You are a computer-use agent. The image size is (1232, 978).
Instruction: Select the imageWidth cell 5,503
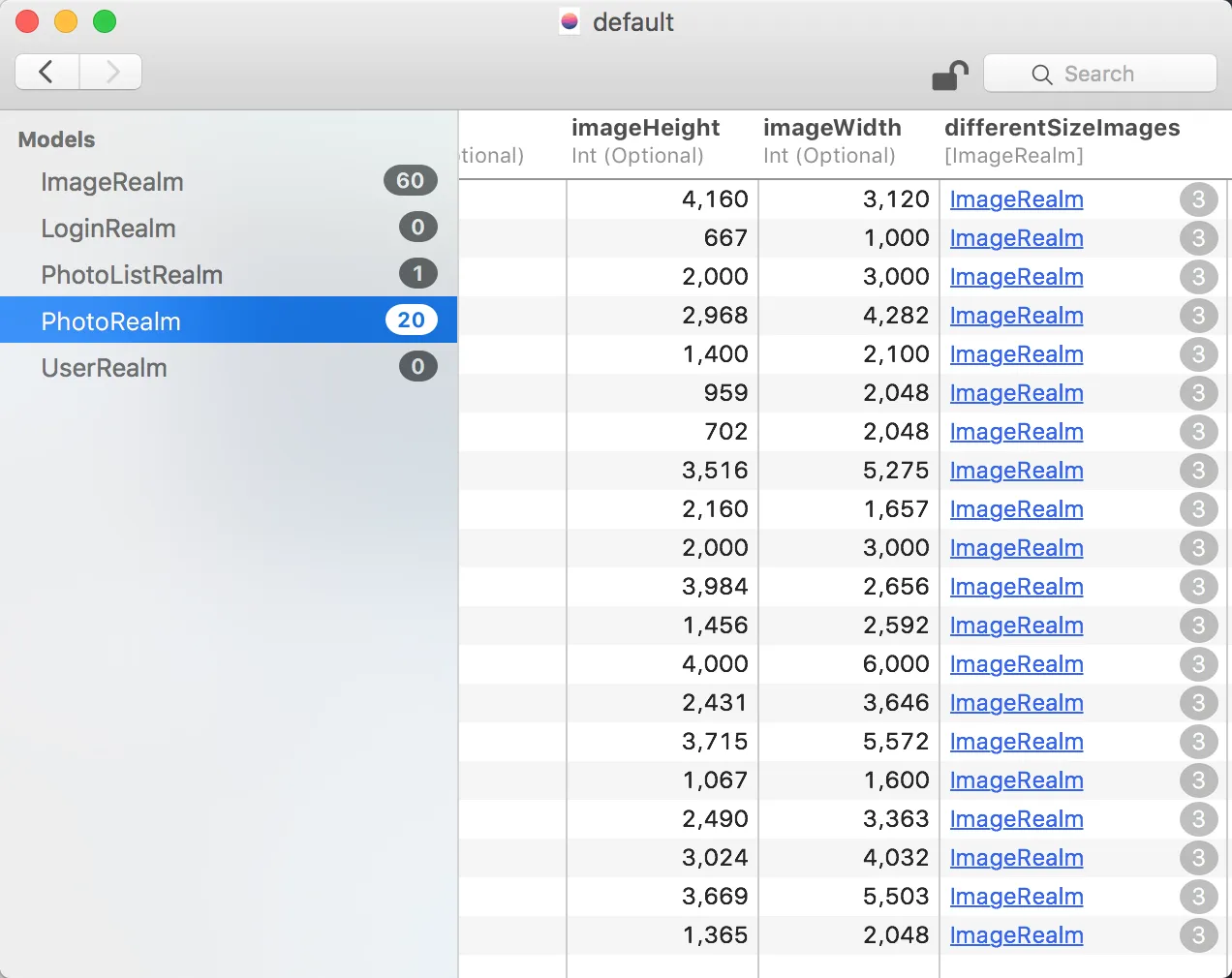pyautogui.click(x=849, y=897)
